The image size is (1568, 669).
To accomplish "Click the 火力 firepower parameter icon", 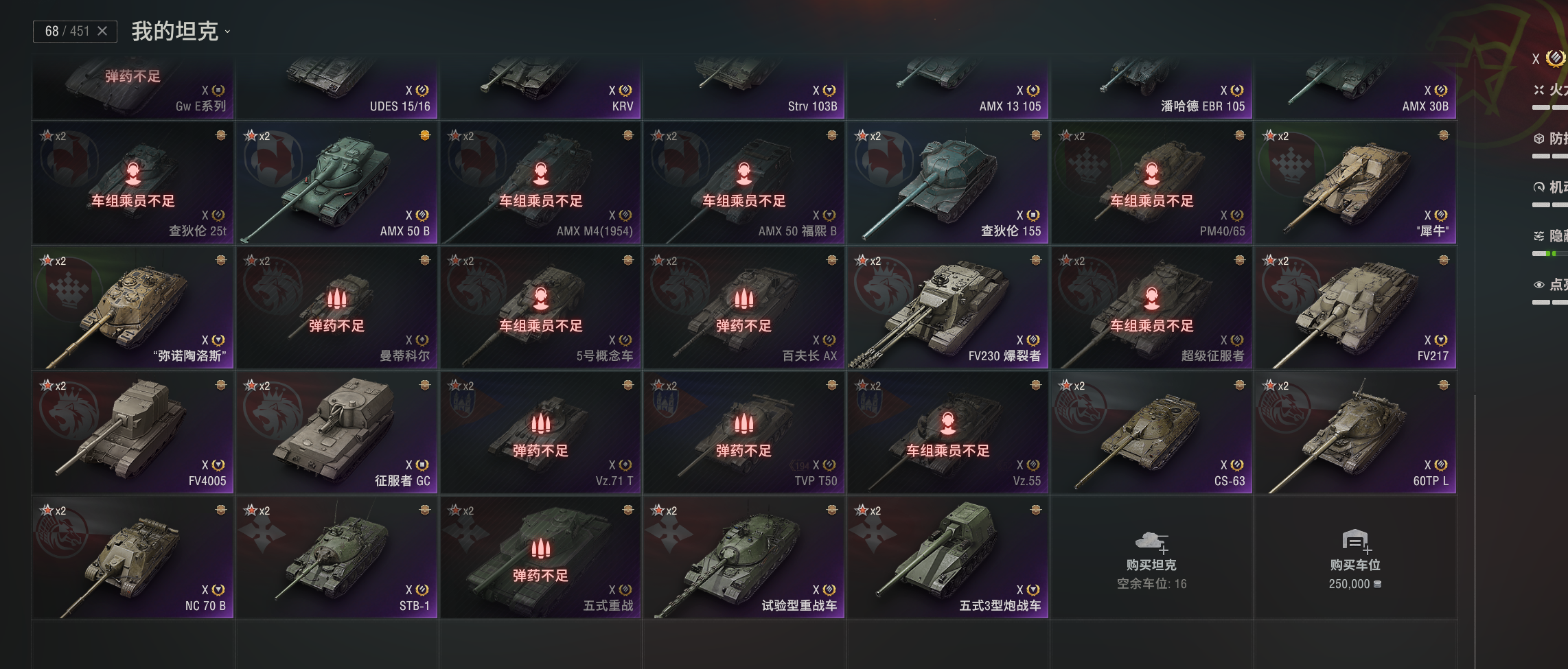I will [1539, 90].
